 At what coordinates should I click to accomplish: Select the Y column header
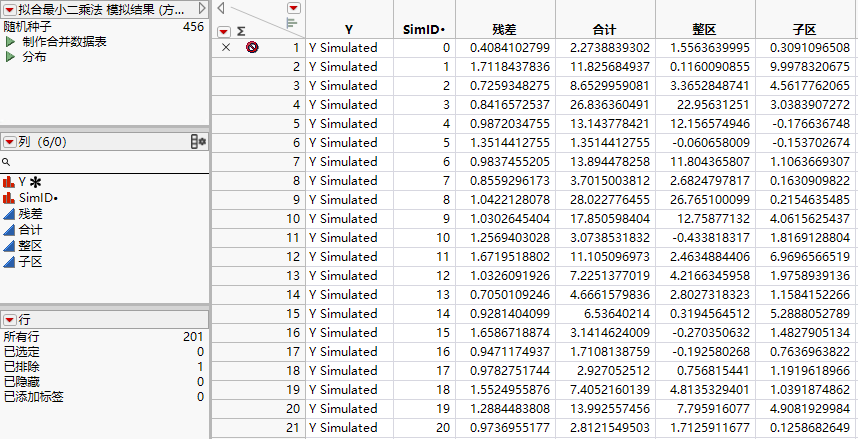pyautogui.click(x=349, y=30)
